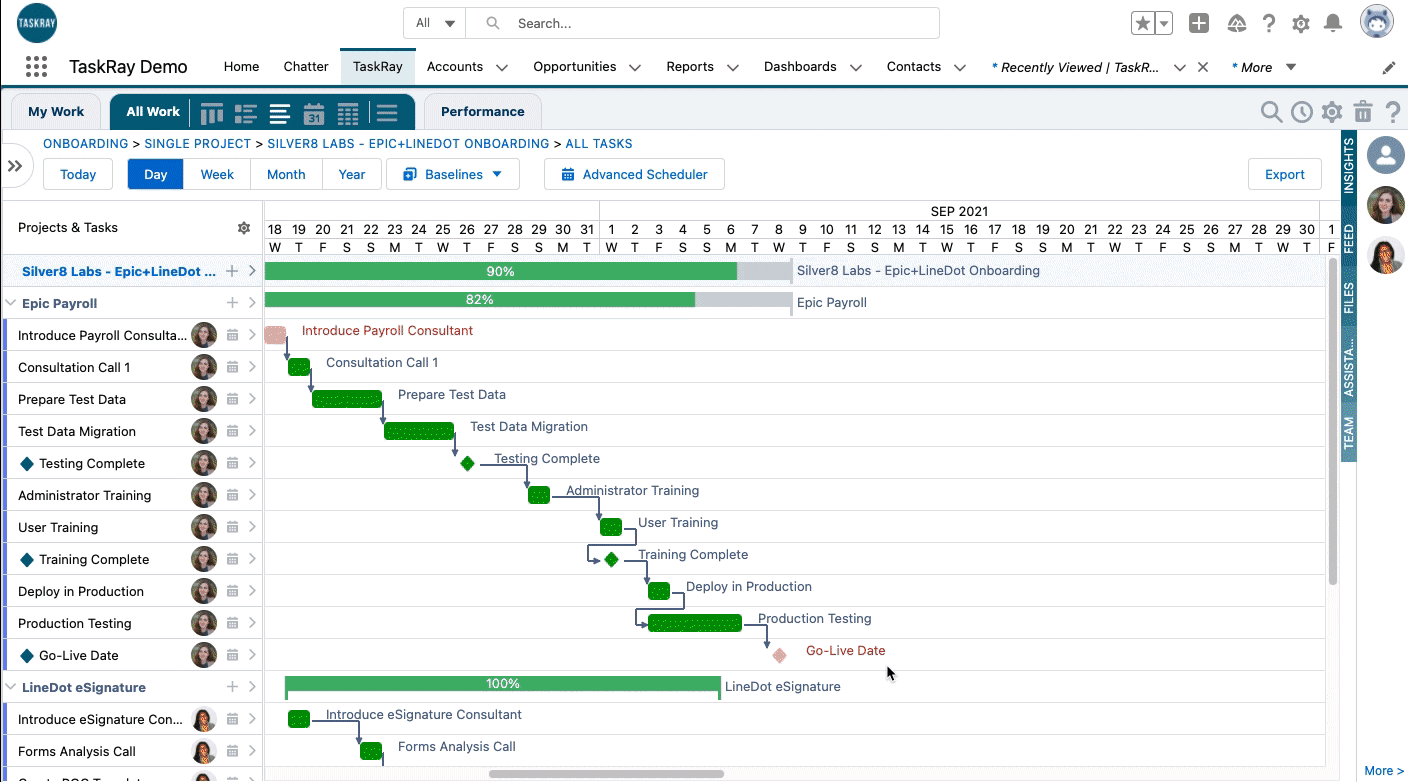Collapse the Epic Payroll group
The image size is (1408, 782).
[11, 303]
